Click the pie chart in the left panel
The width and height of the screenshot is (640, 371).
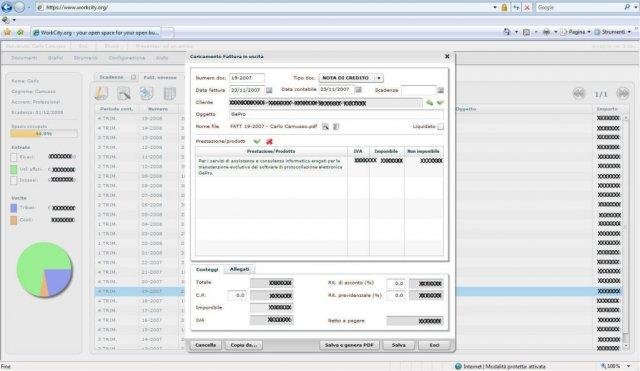[44, 269]
